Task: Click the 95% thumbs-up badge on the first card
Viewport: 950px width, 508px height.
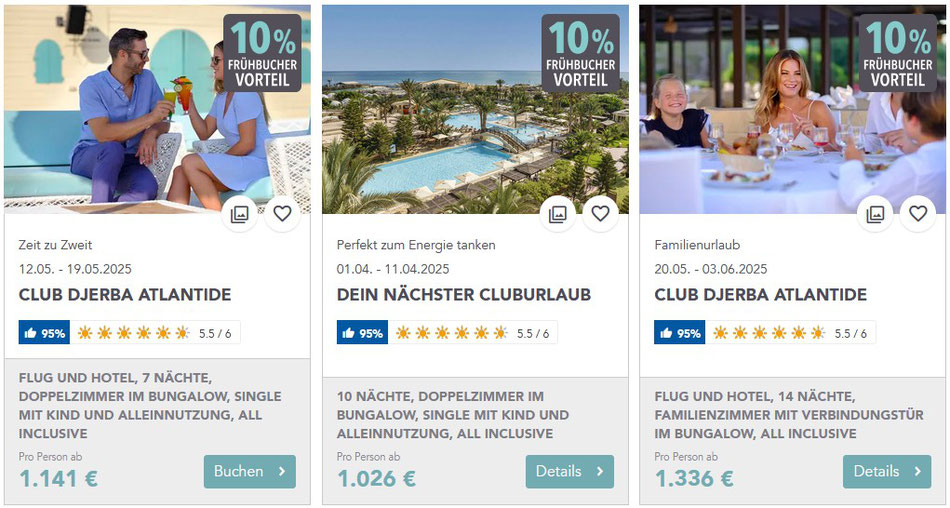Action: (x=44, y=333)
